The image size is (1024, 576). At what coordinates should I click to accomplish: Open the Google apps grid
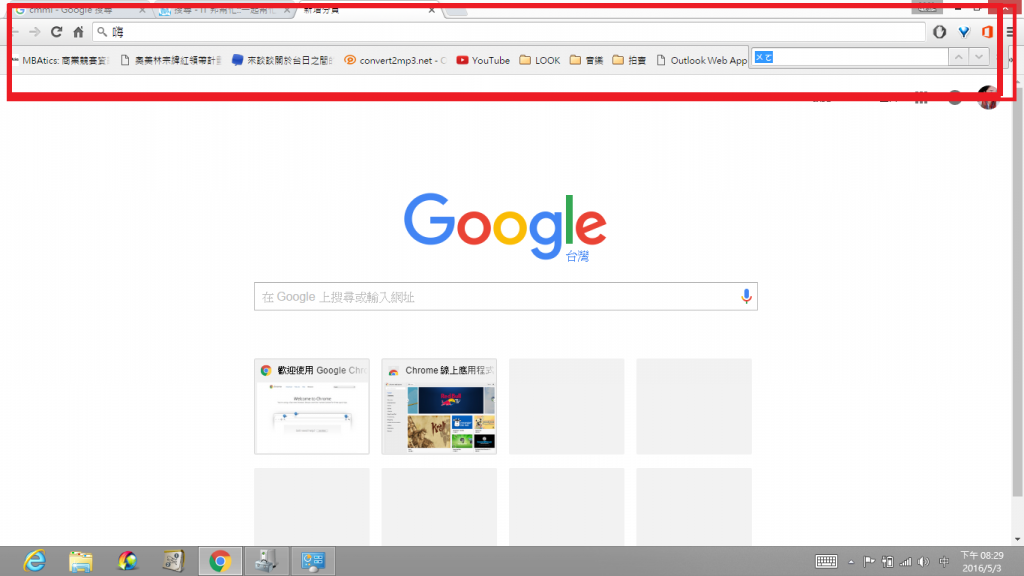[921, 98]
